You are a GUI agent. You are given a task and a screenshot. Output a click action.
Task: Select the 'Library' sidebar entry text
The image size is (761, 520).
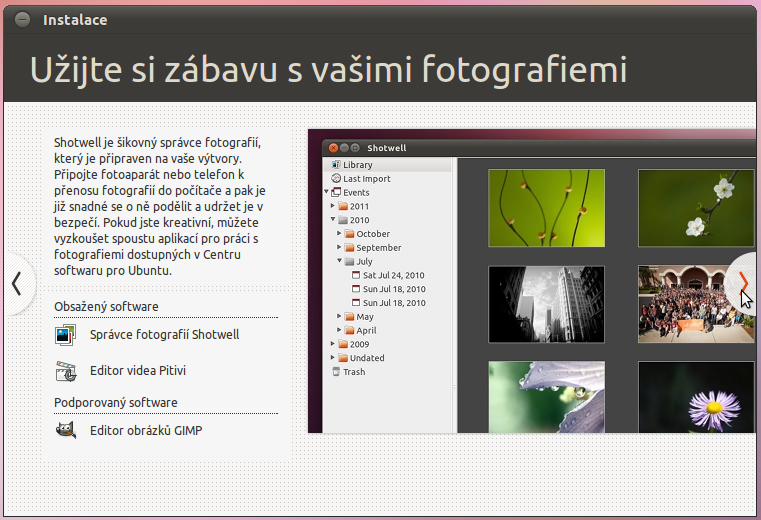pyautogui.click(x=358, y=165)
